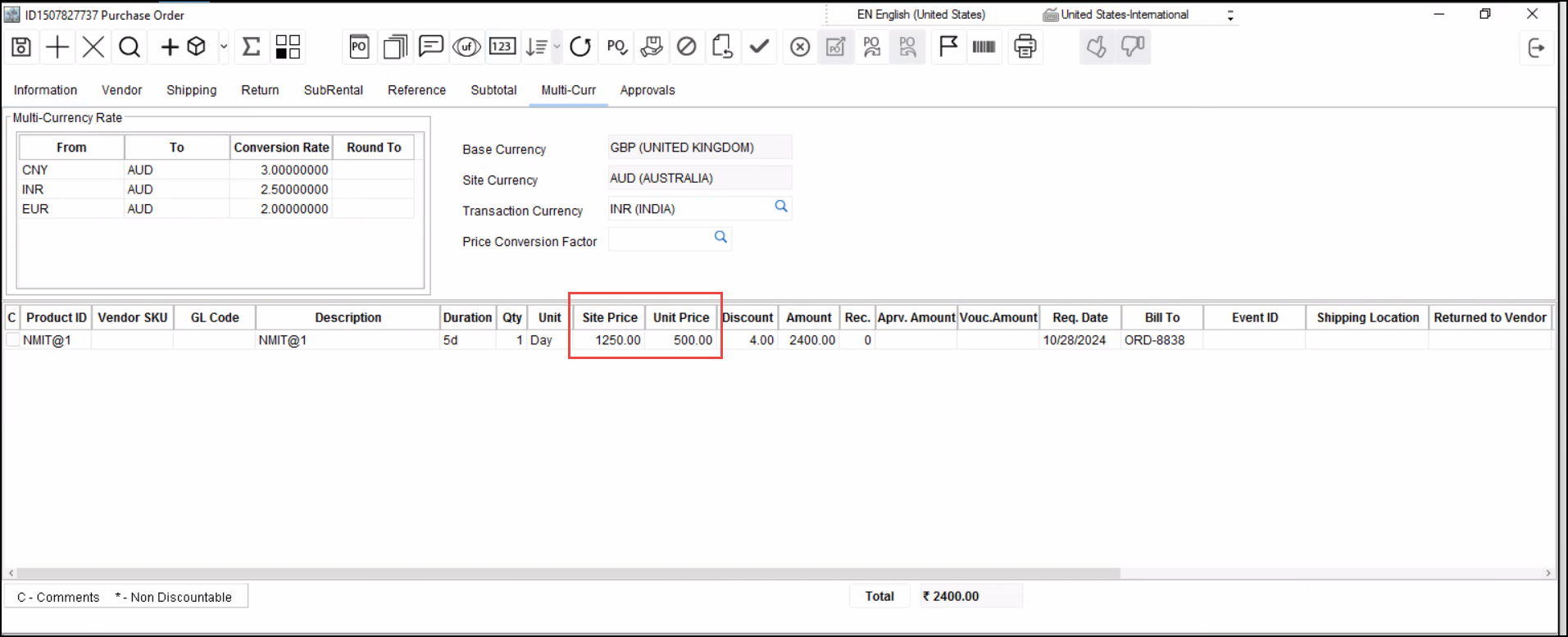Screen dimensions: 1568x637
Task: Click the Round To column header
Action: coord(374,148)
